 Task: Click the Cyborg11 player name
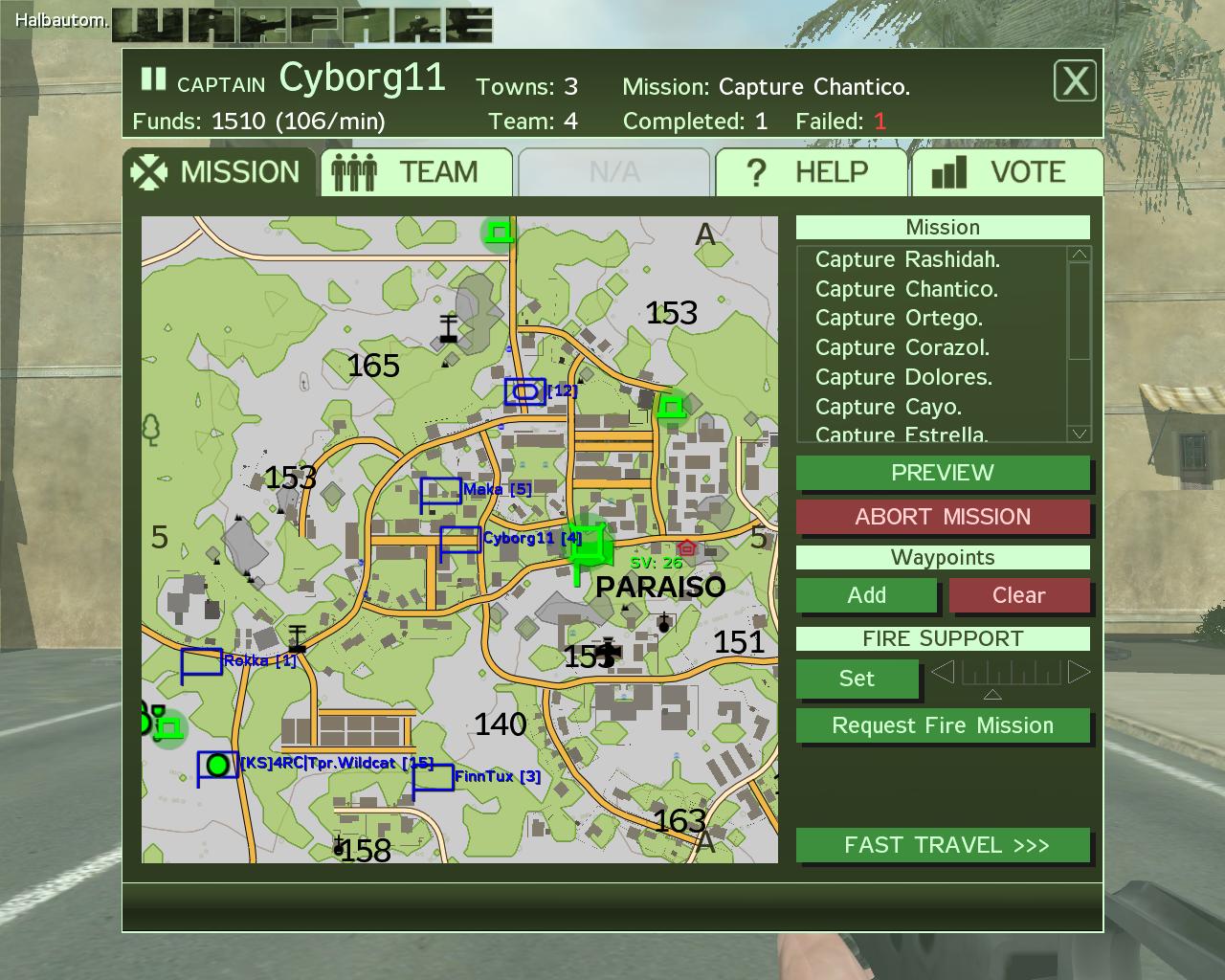[363, 78]
